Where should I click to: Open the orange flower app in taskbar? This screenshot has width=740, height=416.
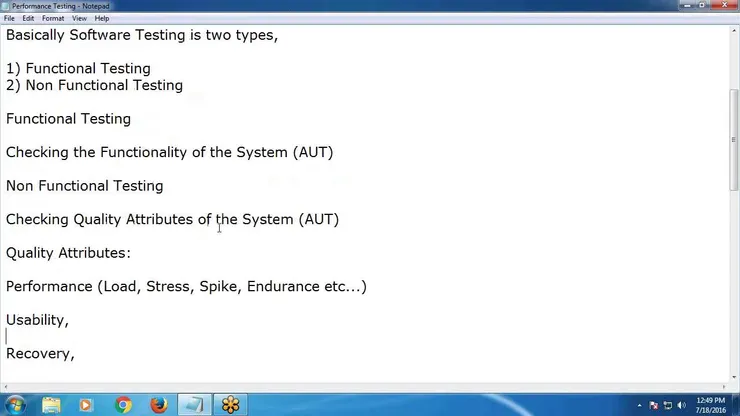click(230, 405)
